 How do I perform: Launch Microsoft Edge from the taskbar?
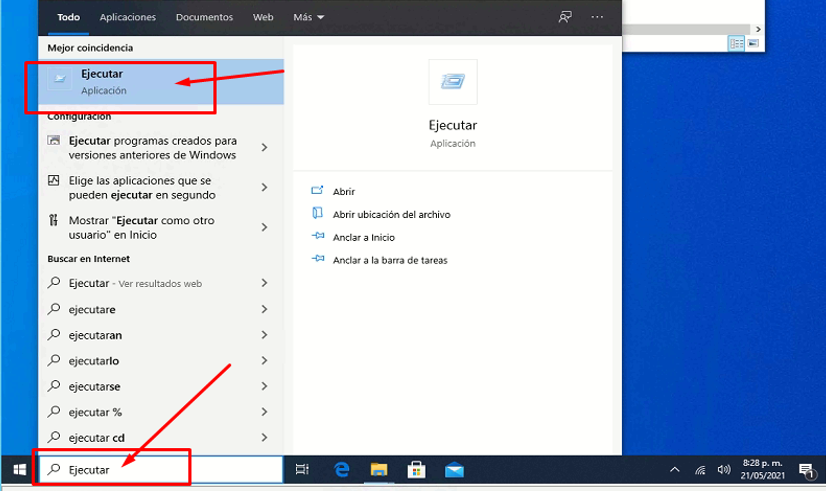(x=341, y=470)
